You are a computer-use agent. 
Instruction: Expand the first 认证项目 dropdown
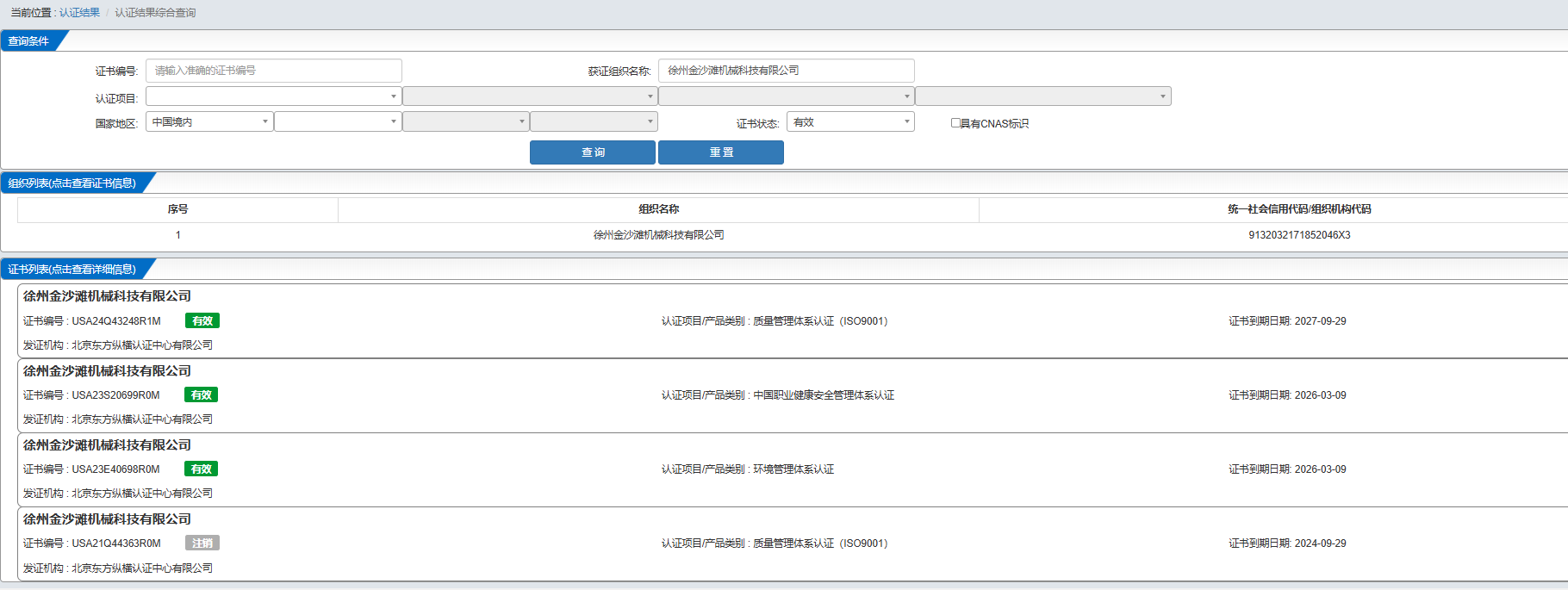[x=273, y=96]
